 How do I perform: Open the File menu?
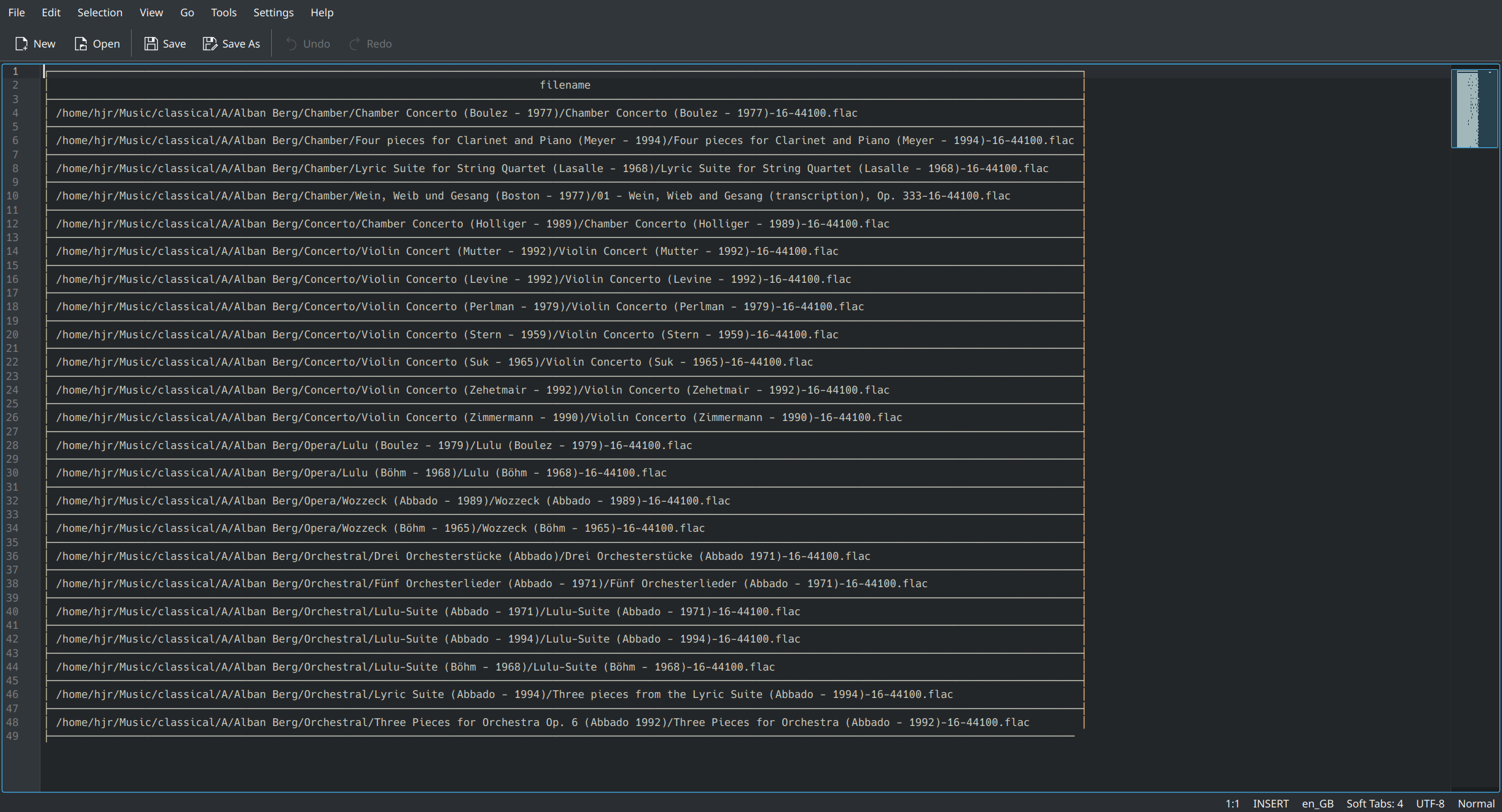pyautogui.click(x=16, y=12)
